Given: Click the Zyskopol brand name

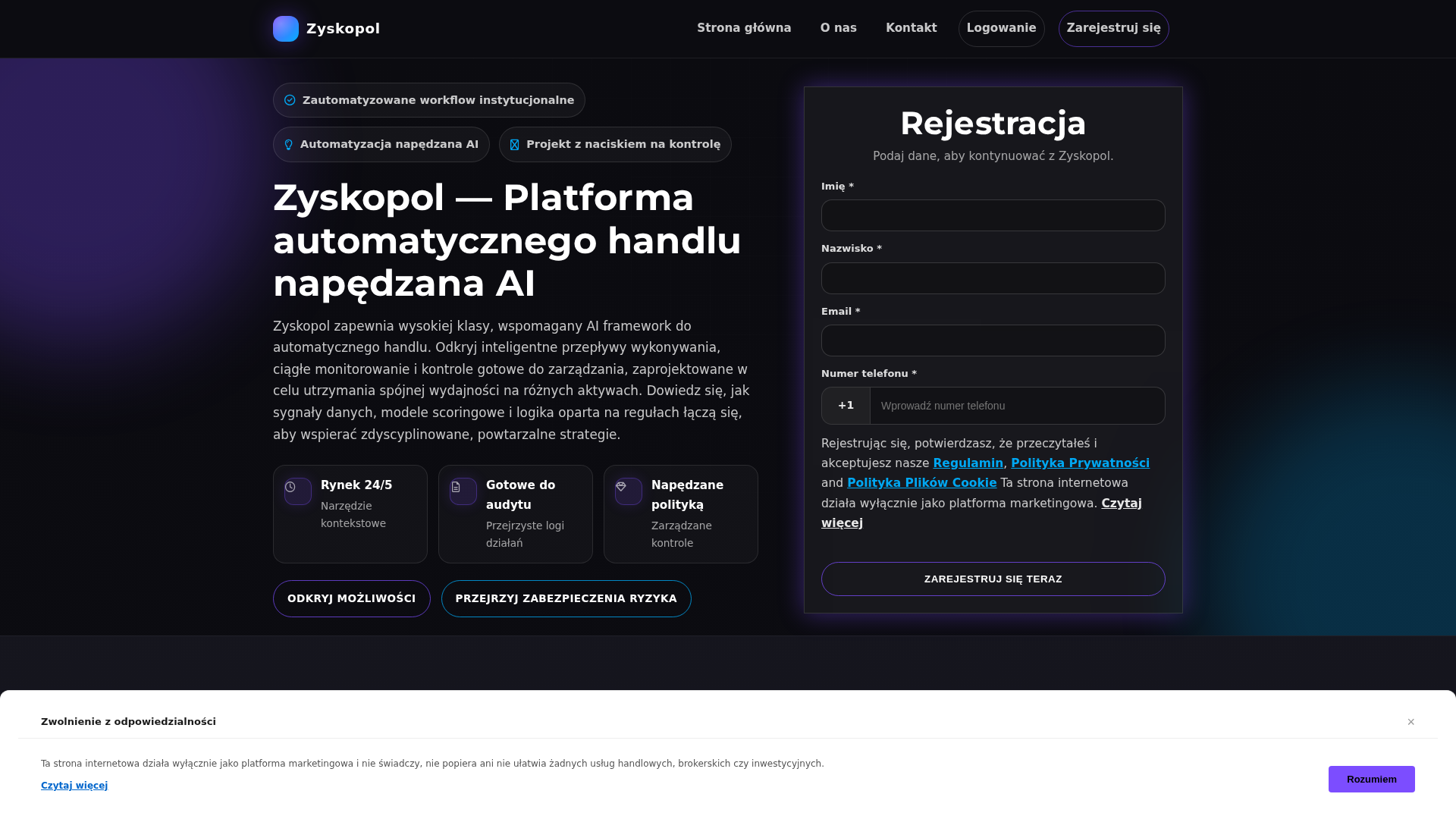Looking at the screenshot, I should pyautogui.click(x=344, y=29).
